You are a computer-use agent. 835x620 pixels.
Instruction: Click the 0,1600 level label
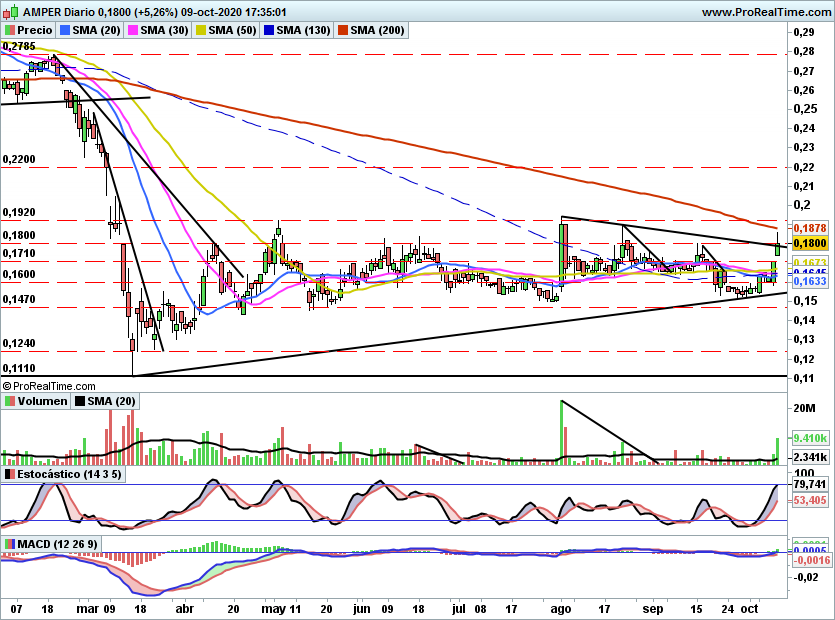tap(19, 274)
